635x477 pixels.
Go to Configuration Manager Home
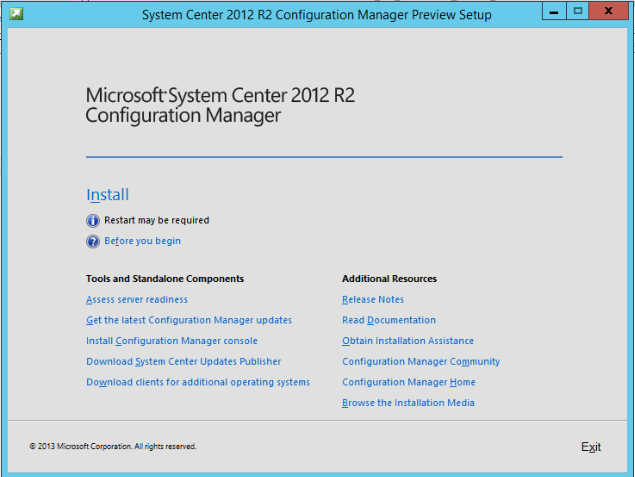409,382
